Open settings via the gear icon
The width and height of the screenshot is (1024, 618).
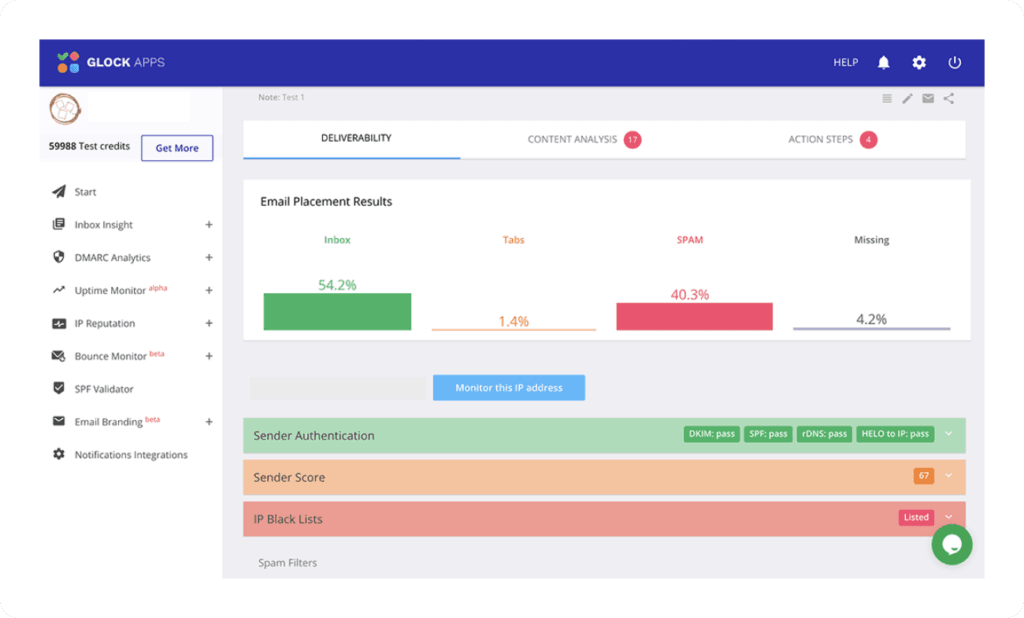click(919, 63)
